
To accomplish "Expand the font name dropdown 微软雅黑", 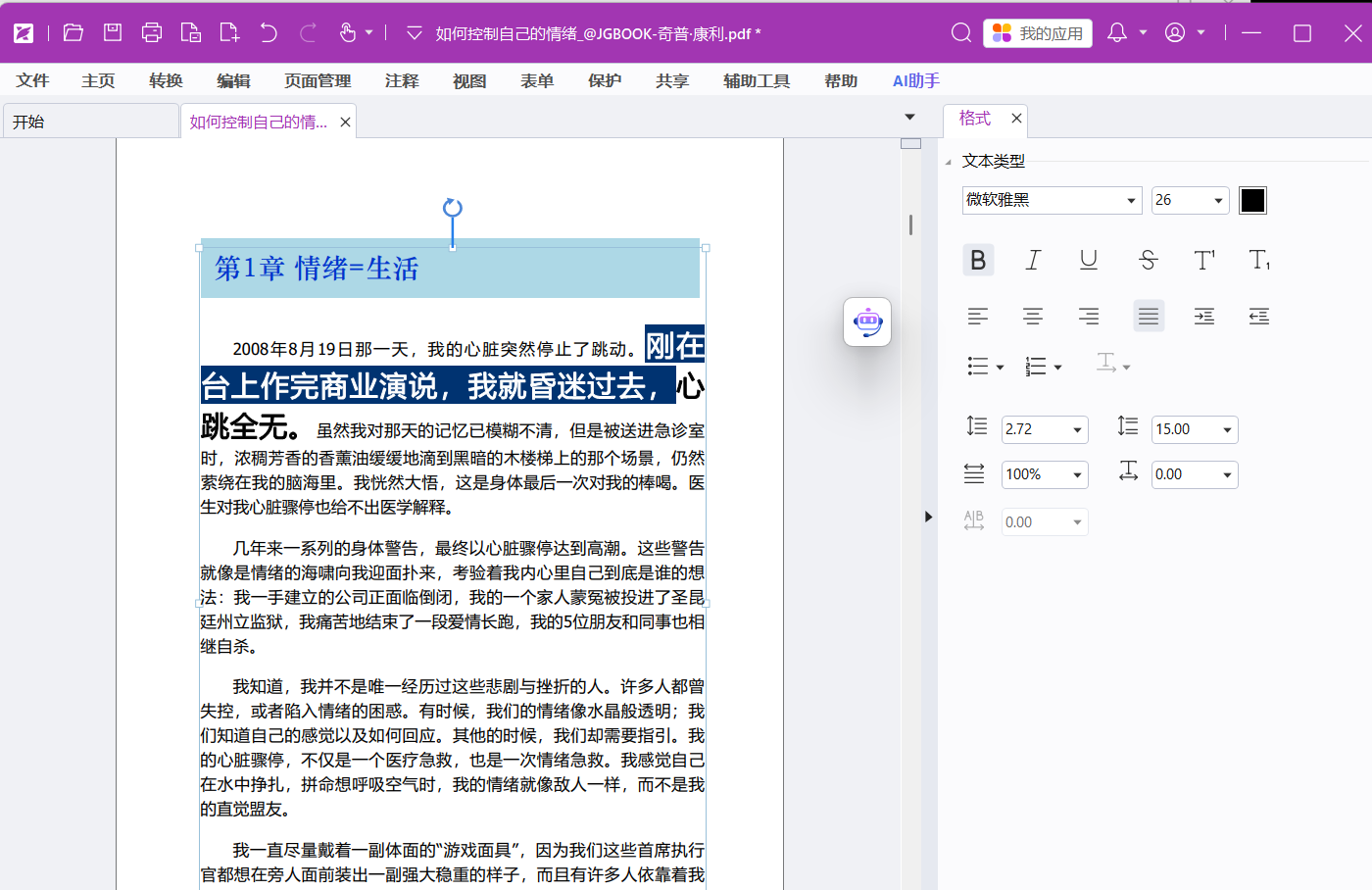I will tap(1132, 200).
